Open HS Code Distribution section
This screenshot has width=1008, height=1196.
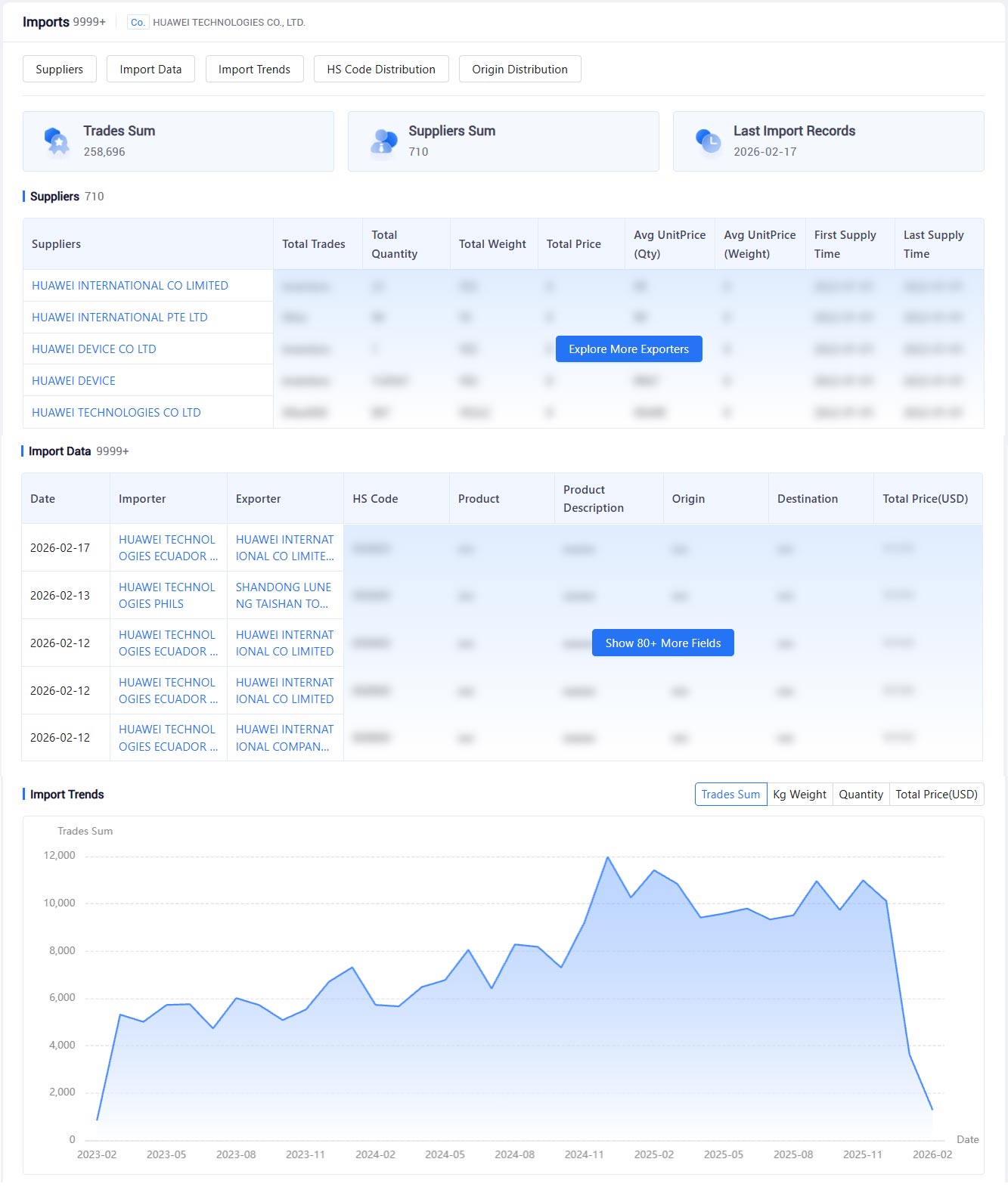pyautogui.click(x=381, y=69)
